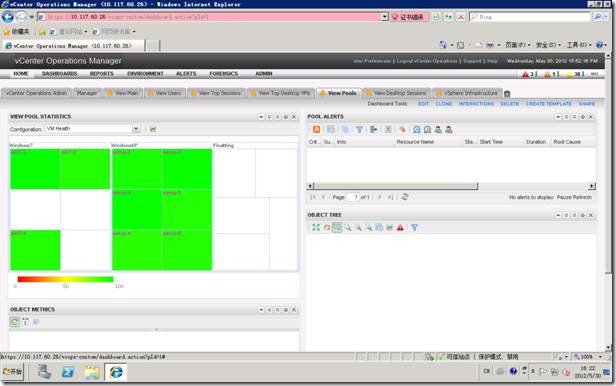Open the Start button on taskbar
Image resolution: width=616 pixels, height=386 pixels.
click(x=13, y=371)
